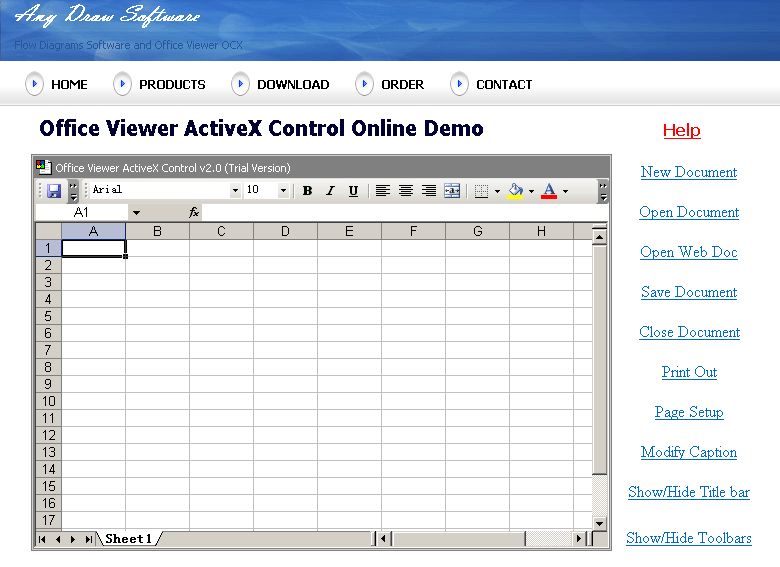Image resolution: width=780 pixels, height=567 pixels.
Task: Open the Arial font name dropdown
Action: click(236, 191)
